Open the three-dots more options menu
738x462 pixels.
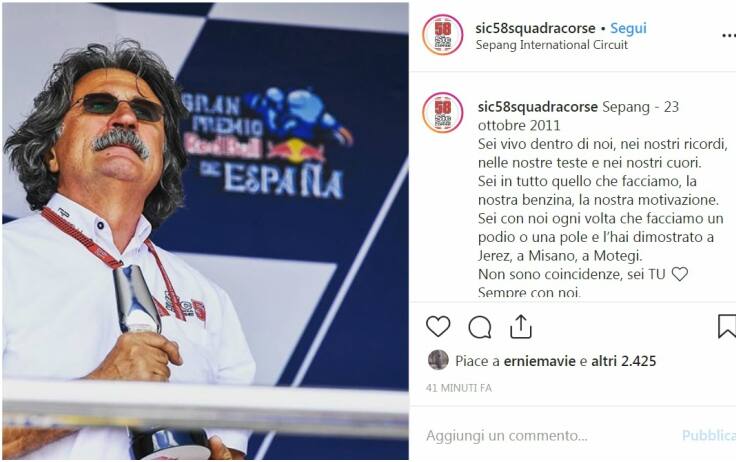click(x=729, y=36)
